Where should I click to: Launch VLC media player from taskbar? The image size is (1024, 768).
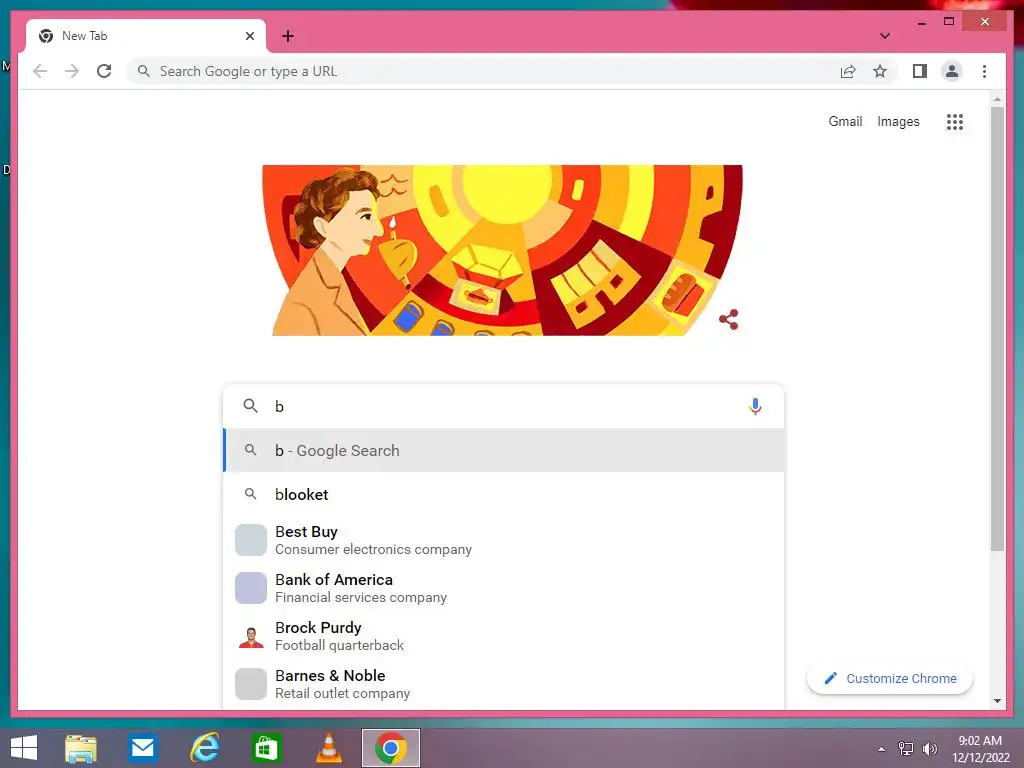[x=328, y=748]
